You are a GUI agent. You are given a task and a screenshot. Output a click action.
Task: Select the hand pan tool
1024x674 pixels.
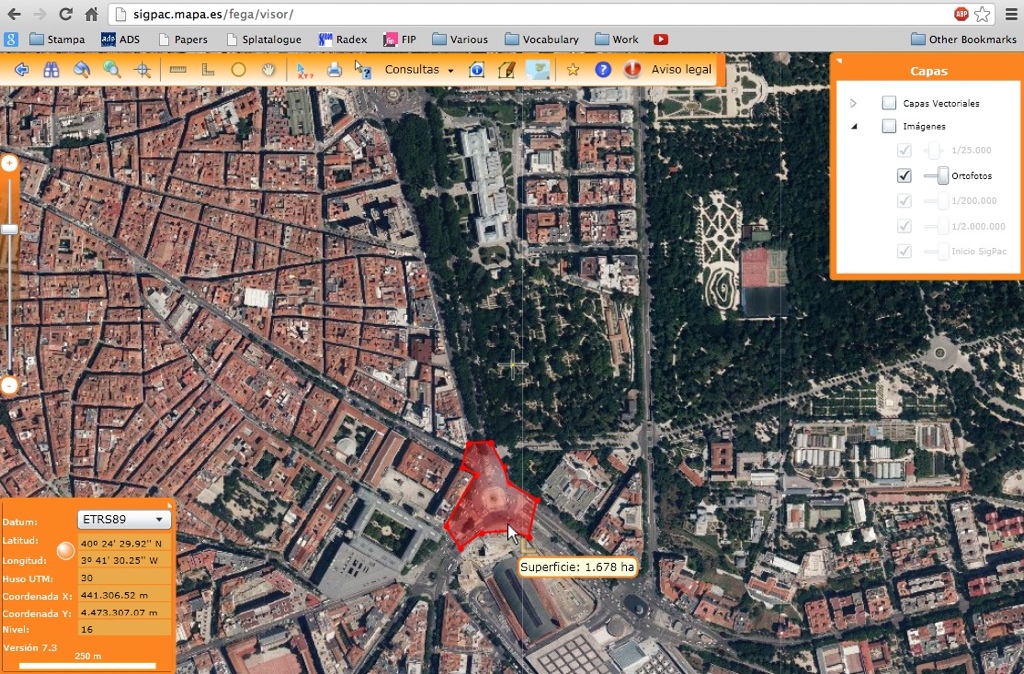coord(268,70)
